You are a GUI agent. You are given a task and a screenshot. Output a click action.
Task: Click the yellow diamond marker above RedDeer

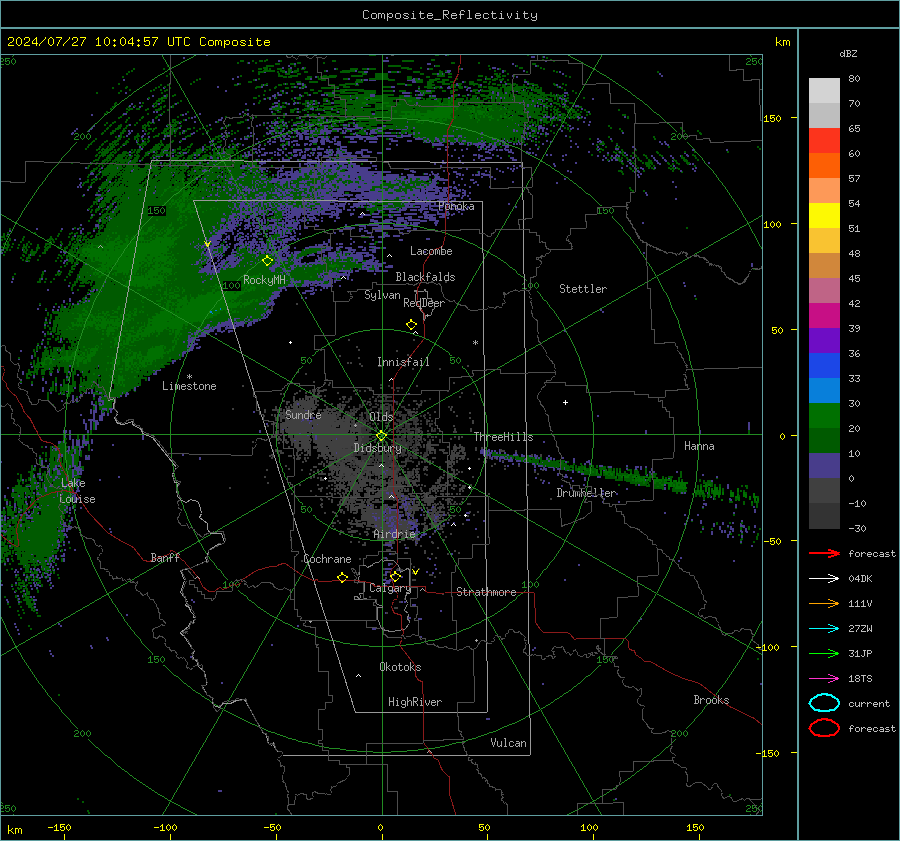coord(412,325)
